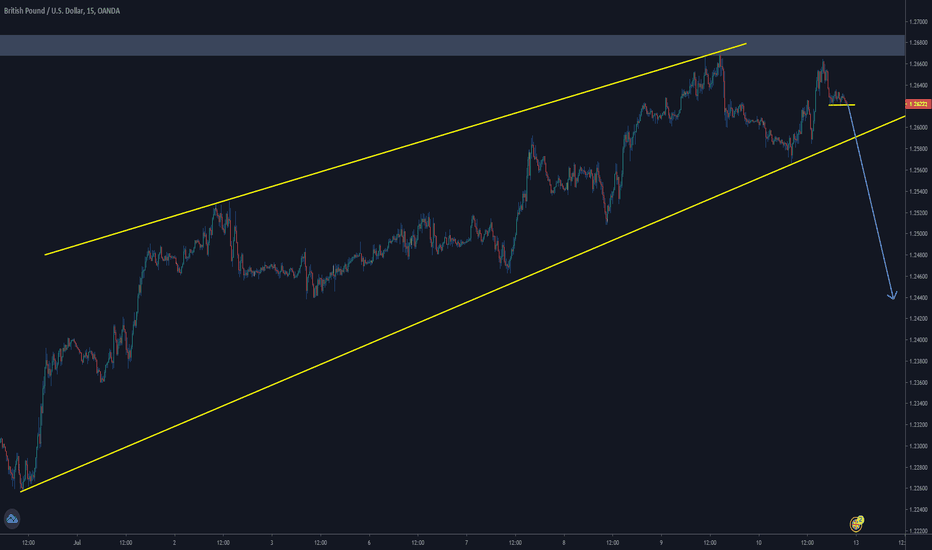Select the upper yellow channel trendline

point(395,149)
